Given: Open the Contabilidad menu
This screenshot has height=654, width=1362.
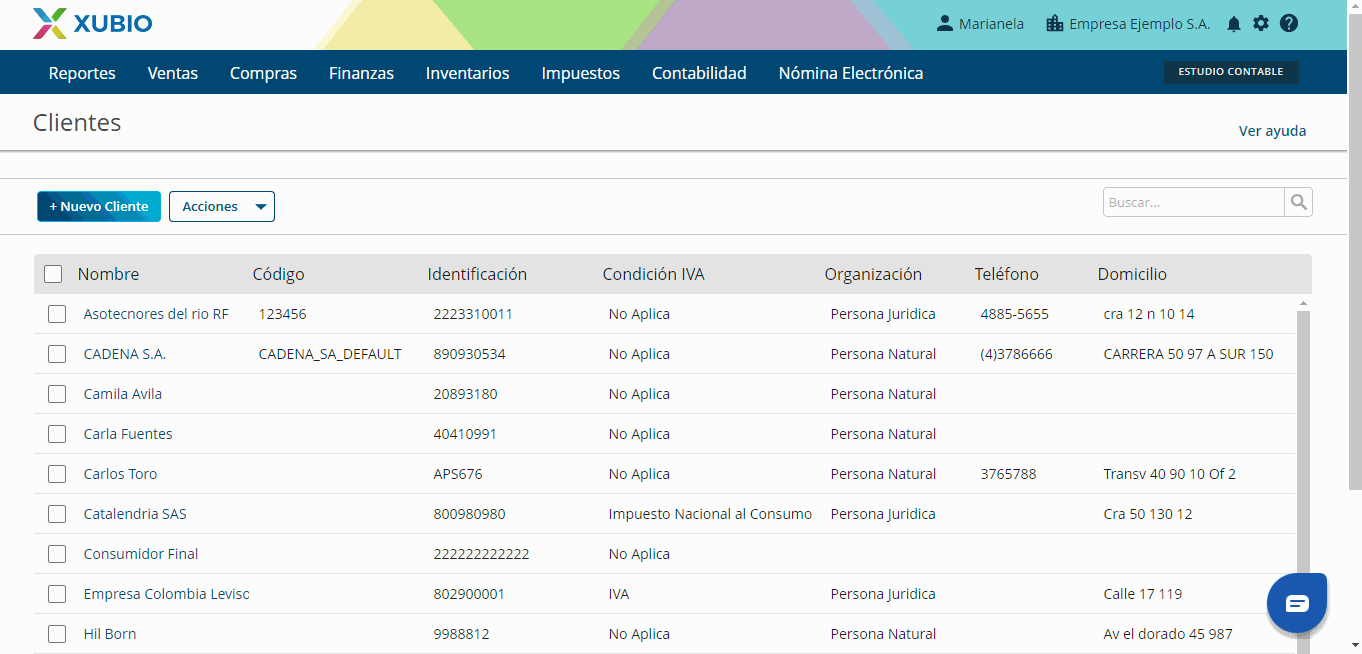Looking at the screenshot, I should [699, 73].
